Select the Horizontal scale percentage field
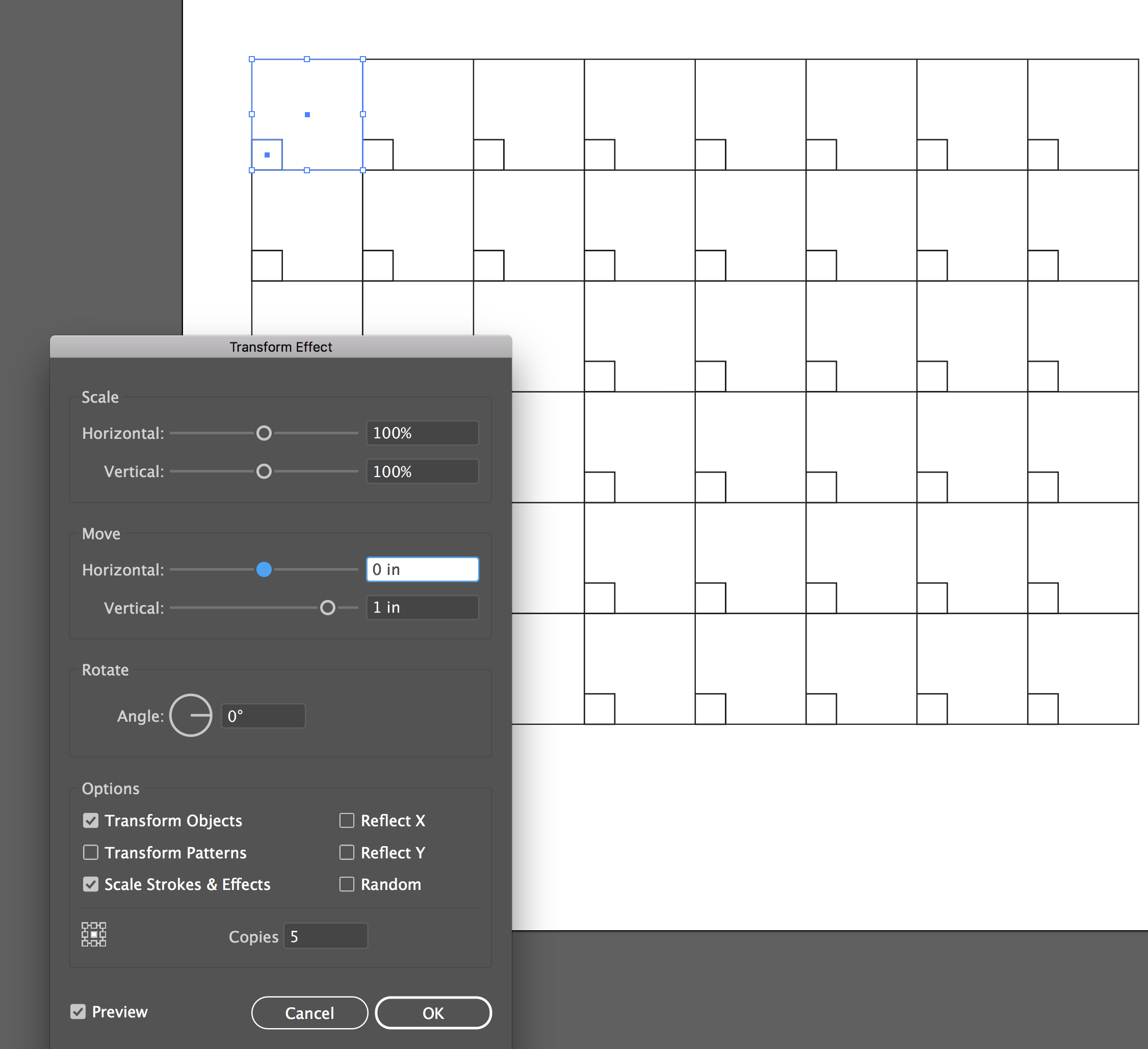Screen dimensions: 1148x1049 pos(422,433)
